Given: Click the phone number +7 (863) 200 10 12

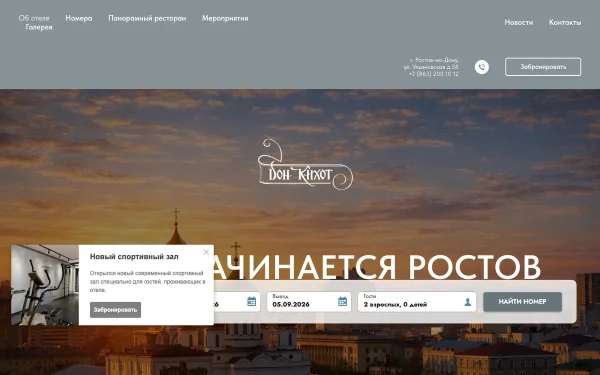Looking at the screenshot, I should (x=433, y=74).
